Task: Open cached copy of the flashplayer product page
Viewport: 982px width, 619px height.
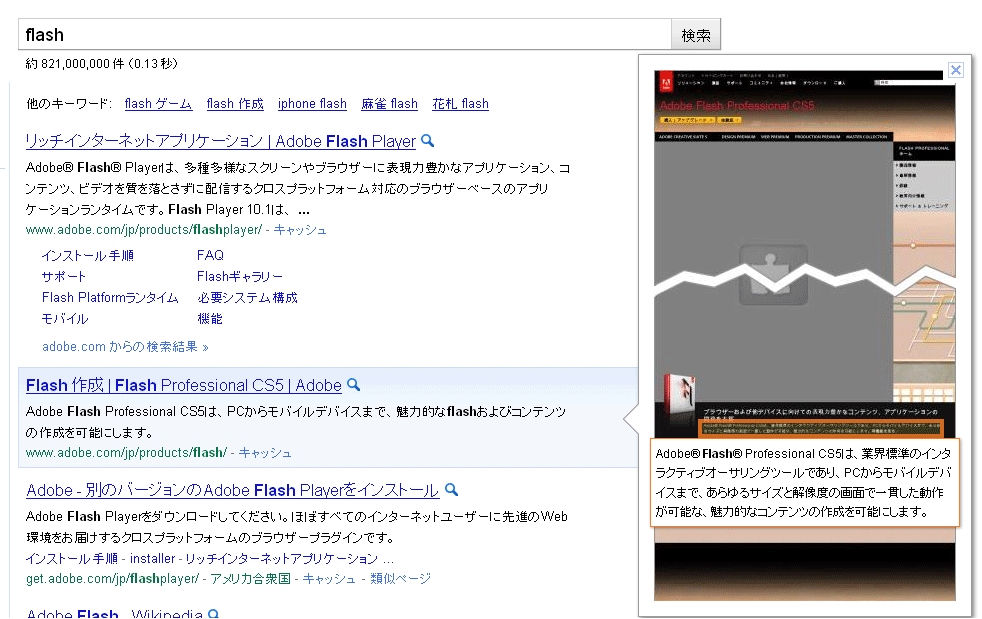Action: point(300,230)
